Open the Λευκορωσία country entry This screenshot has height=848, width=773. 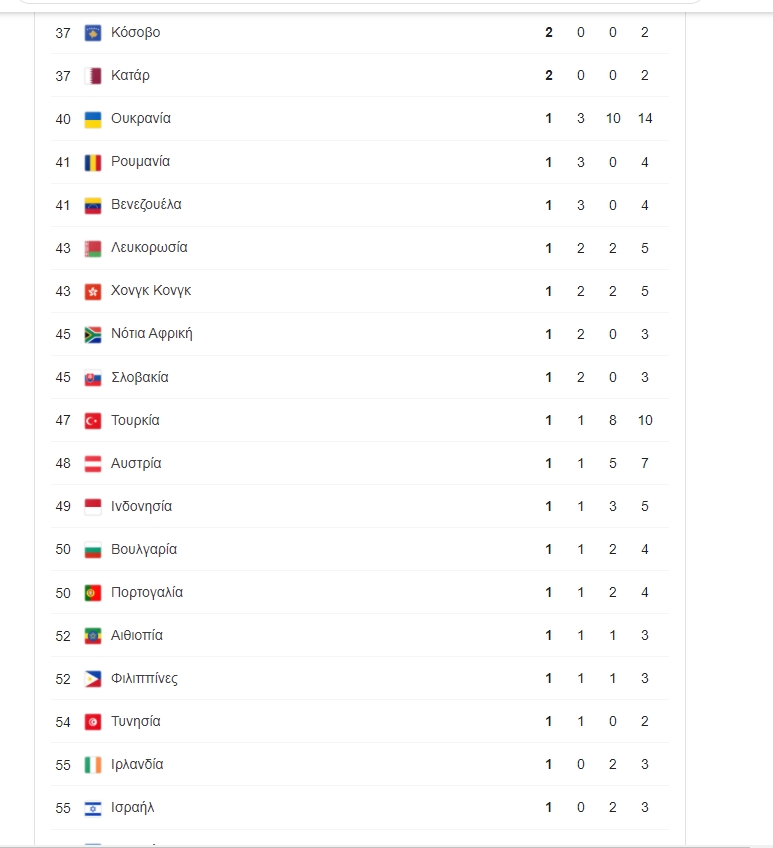pyautogui.click(x=149, y=248)
